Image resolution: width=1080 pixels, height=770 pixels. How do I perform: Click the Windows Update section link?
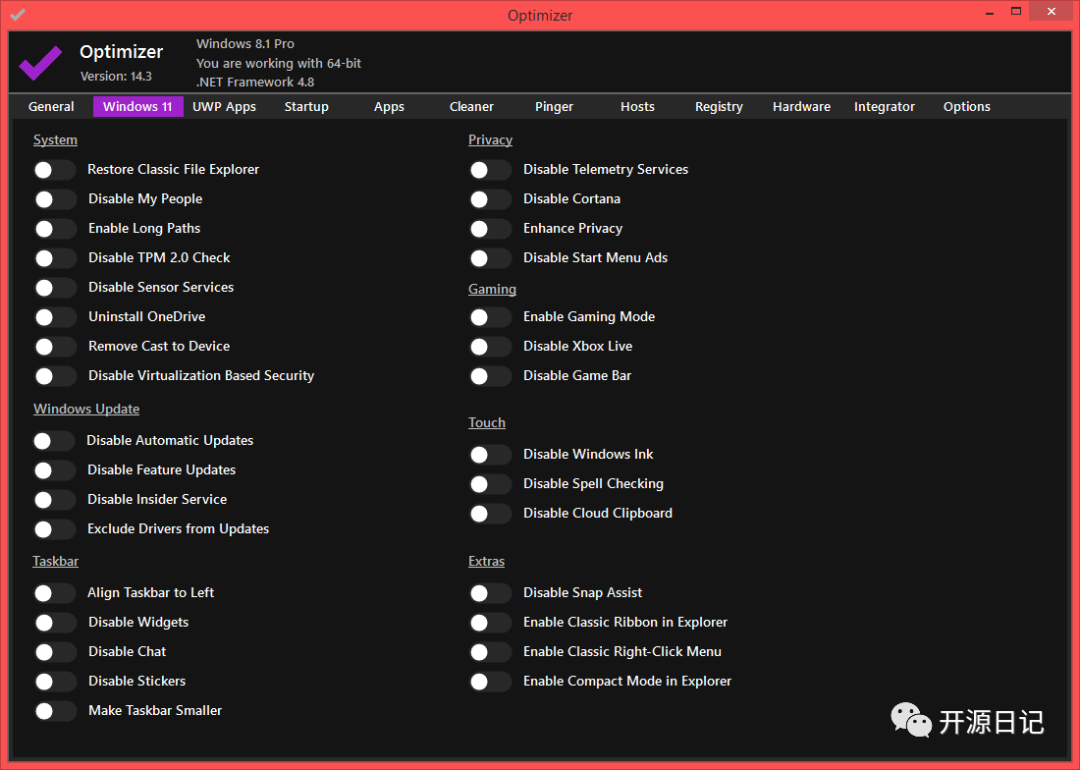86,409
